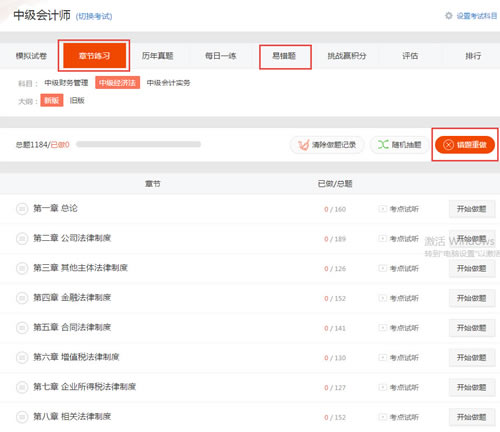Image resolution: width=500 pixels, height=432 pixels.
Task: Click the play icon for 考点试听 in 第二章
Action: 383,239
